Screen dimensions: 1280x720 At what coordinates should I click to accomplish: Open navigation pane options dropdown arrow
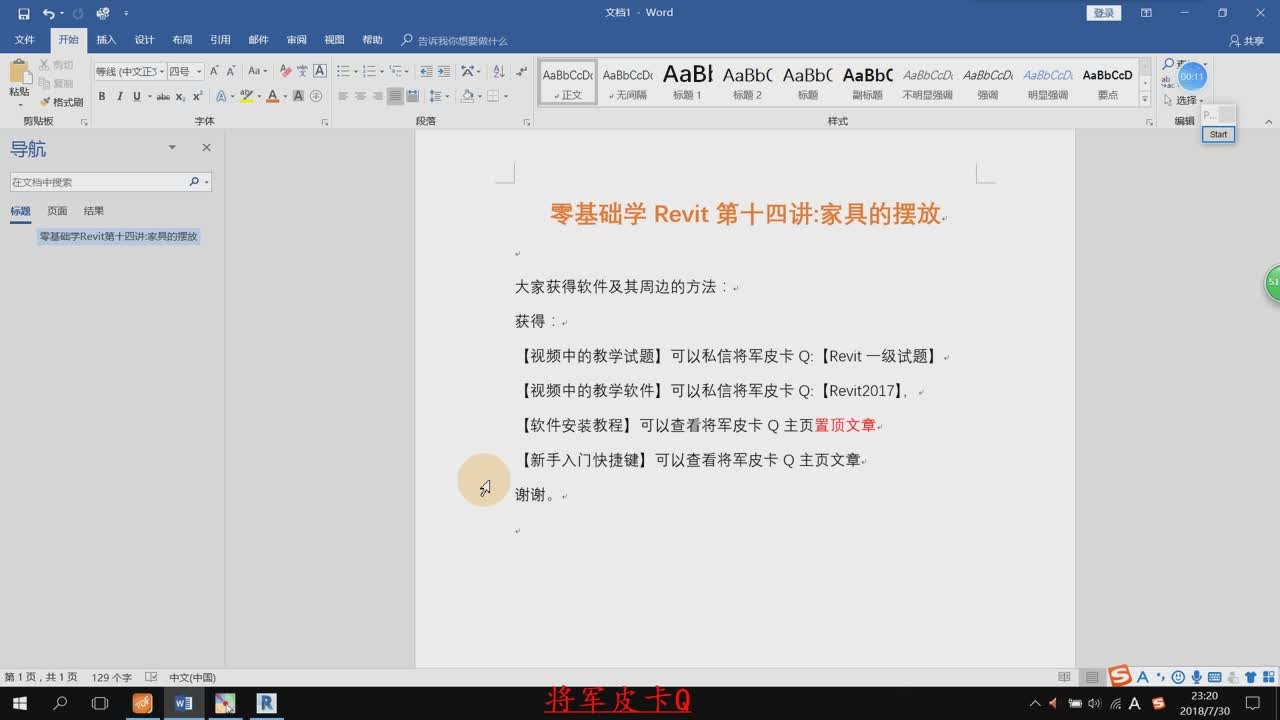[172, 148]
